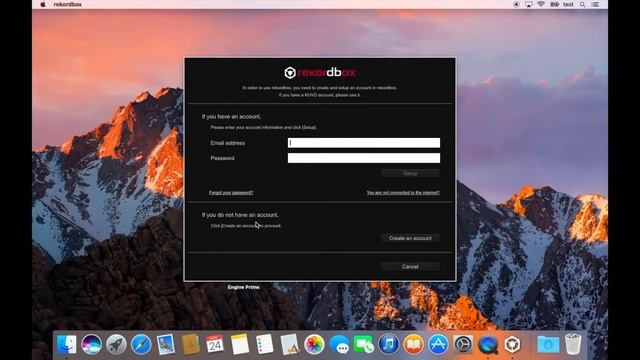
Task: Launch Safari from the Dock
Action: pyautogui.click(x=141, y=344)
